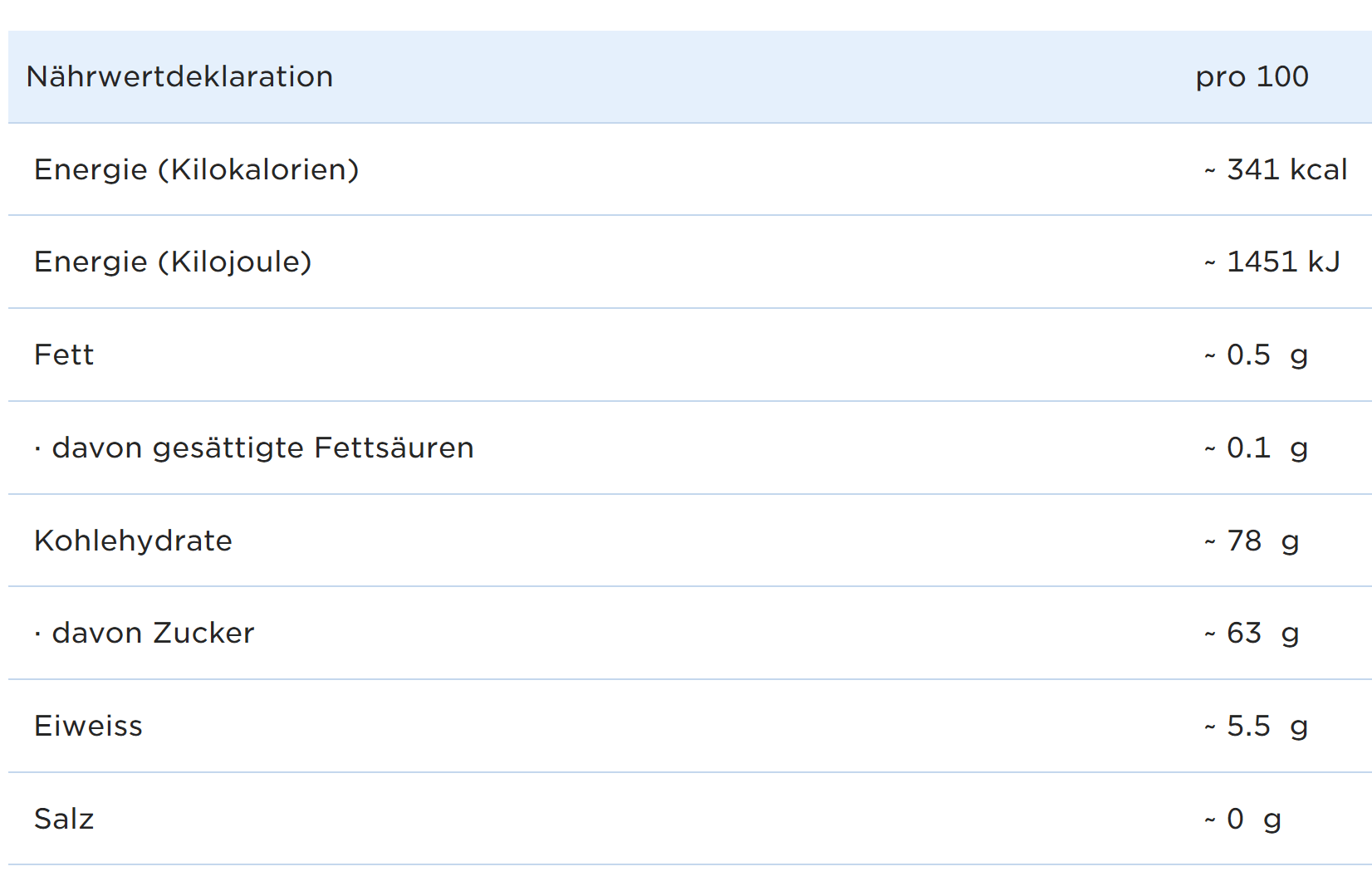This screenshot has height=881, width=1372.
Task: Click the "davon gesättigte Fettsäuren" label
Action: [x=262, y=448]
